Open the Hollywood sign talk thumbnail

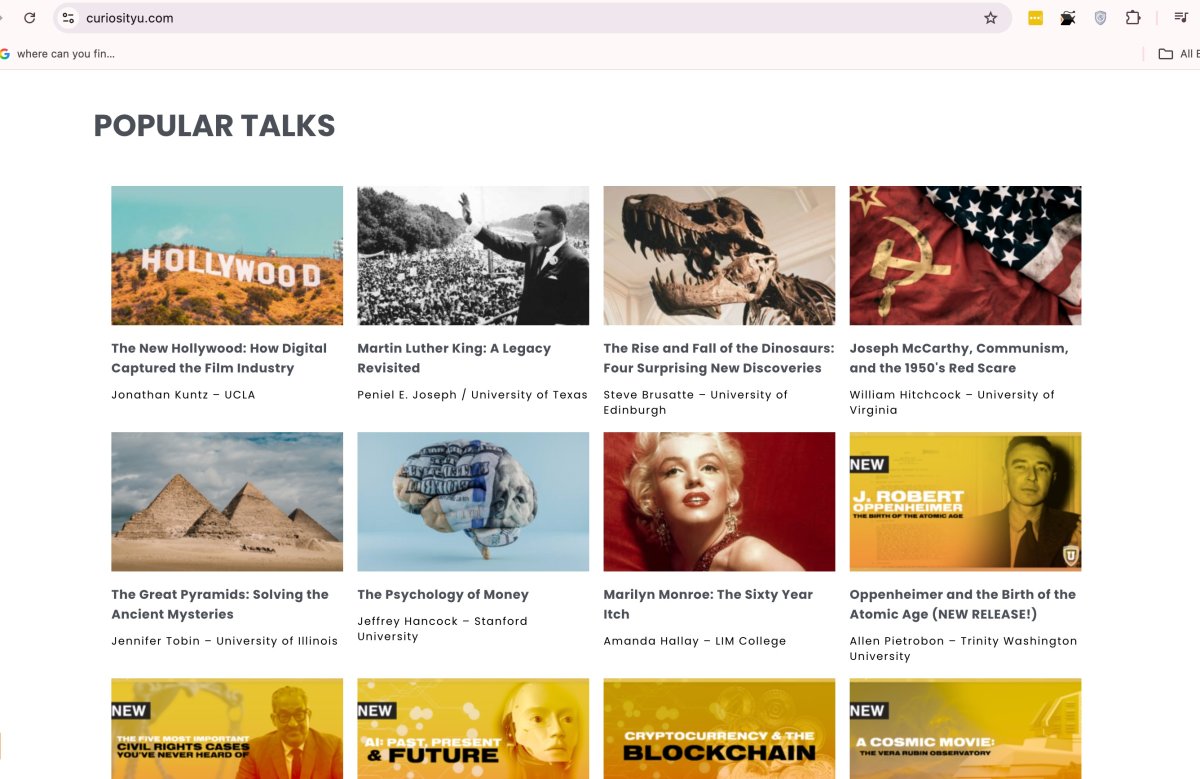point(227,255)
